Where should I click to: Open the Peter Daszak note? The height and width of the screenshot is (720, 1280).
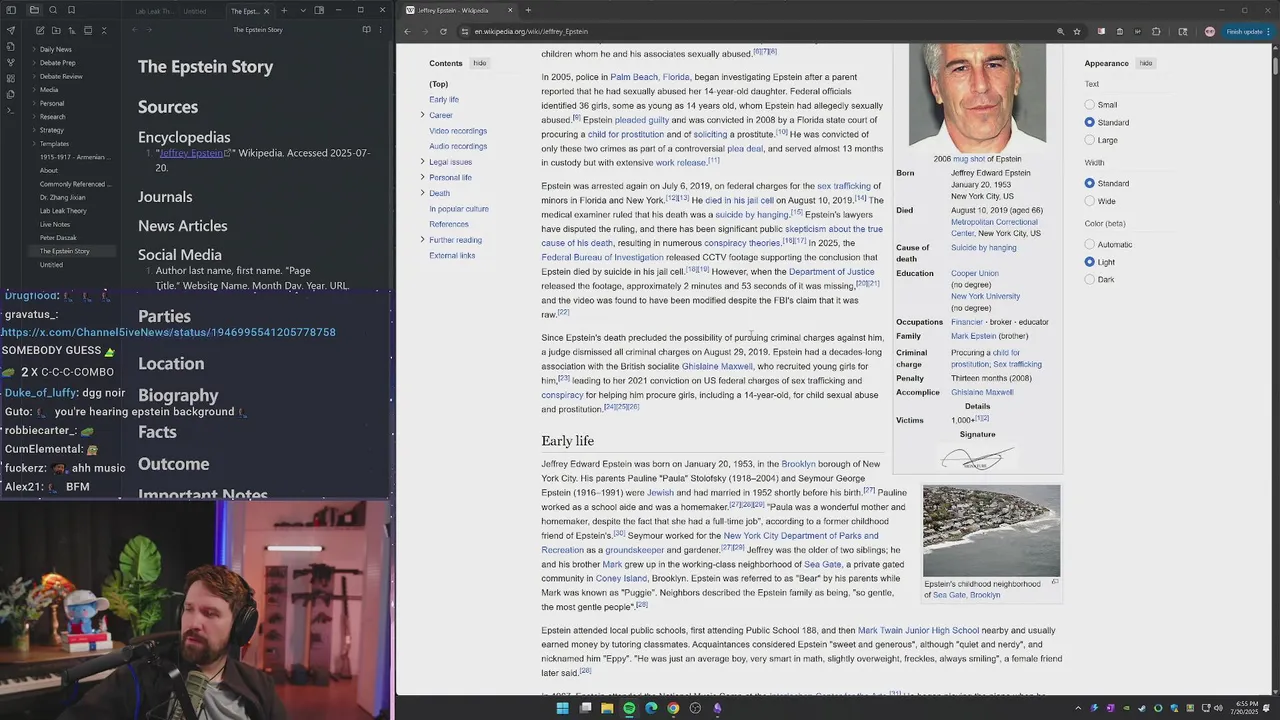coord(58,238)
